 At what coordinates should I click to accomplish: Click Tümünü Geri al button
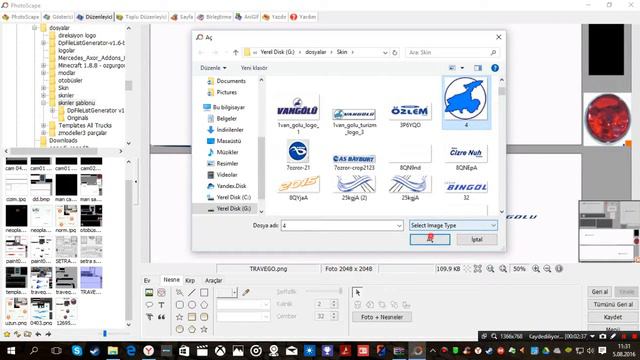click(x=613, y=304)
